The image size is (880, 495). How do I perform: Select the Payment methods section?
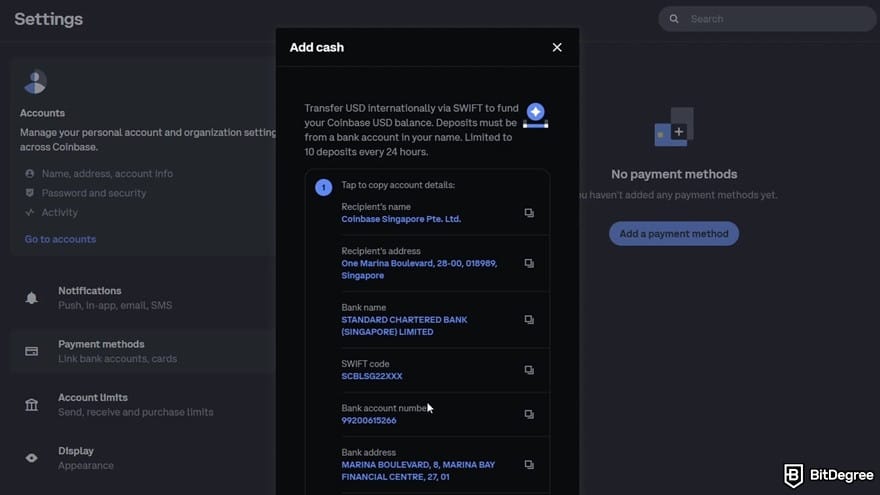(143, 351)
